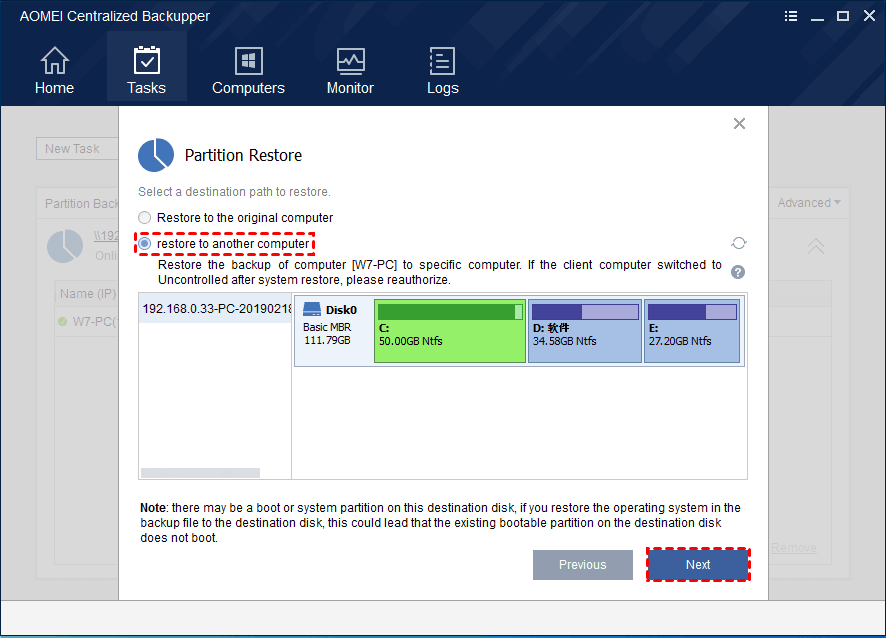Choose the D: 34.58GB Ntfs partition
This screenshot has height=638, width=886.
point(585,331)
